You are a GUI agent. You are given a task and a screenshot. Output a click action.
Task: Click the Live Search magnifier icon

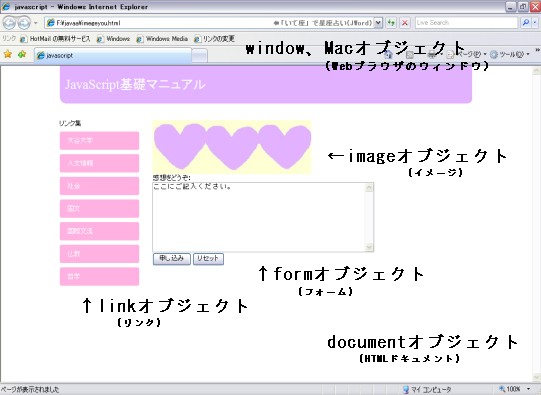(x=525, y=23)
